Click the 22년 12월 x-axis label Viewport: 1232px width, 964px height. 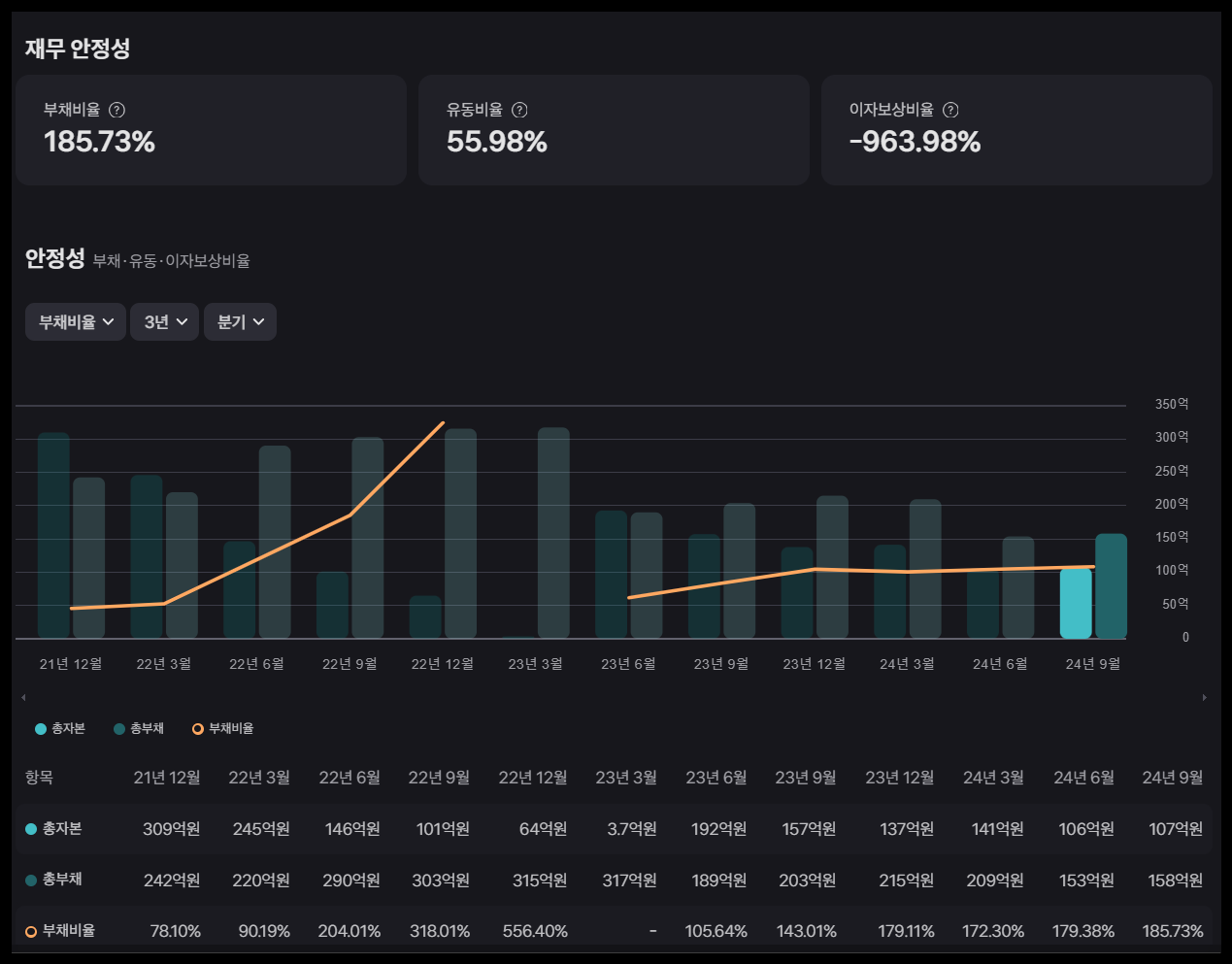click(443, 664)
